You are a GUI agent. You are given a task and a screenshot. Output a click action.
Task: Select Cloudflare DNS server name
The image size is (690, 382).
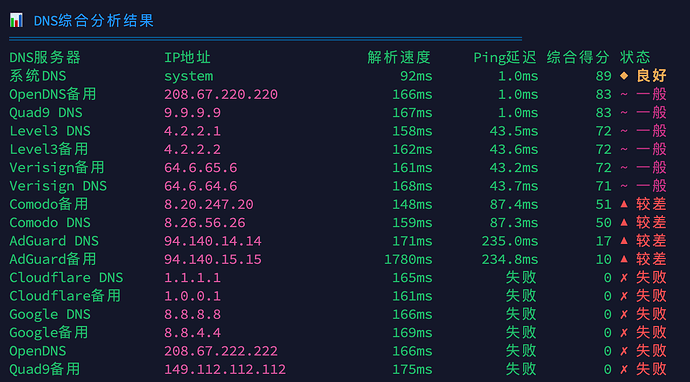[x=66, y=278]
